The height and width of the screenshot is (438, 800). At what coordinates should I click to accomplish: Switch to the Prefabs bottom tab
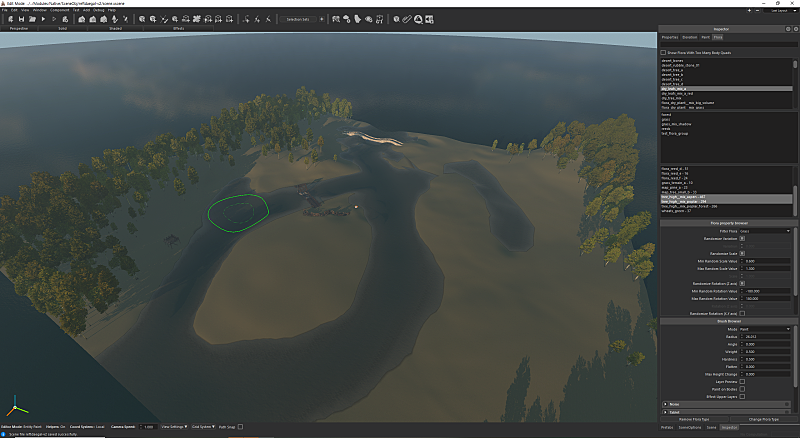(667, 428)
